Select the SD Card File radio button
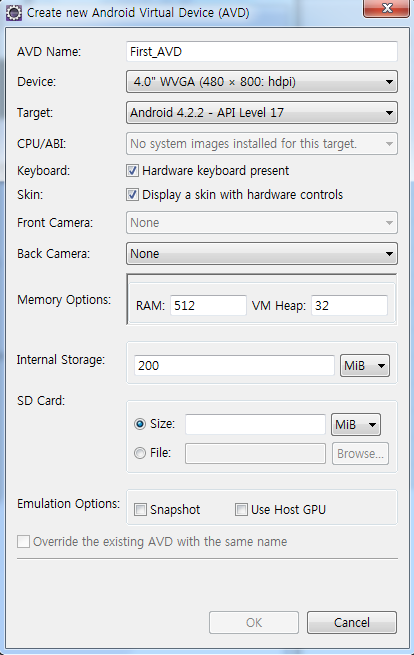The image size is (414, 655). (x=140, y=453)
